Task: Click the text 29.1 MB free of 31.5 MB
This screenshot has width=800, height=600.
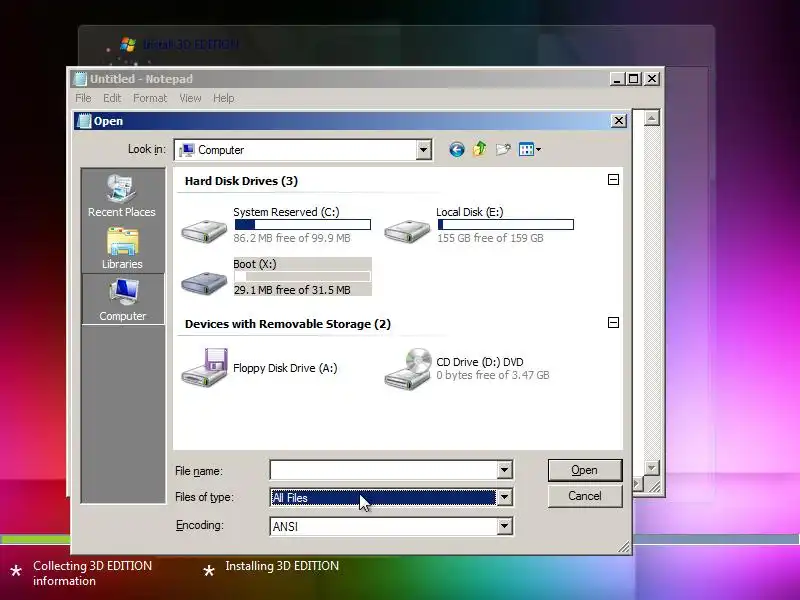Action: pos(292,290)
